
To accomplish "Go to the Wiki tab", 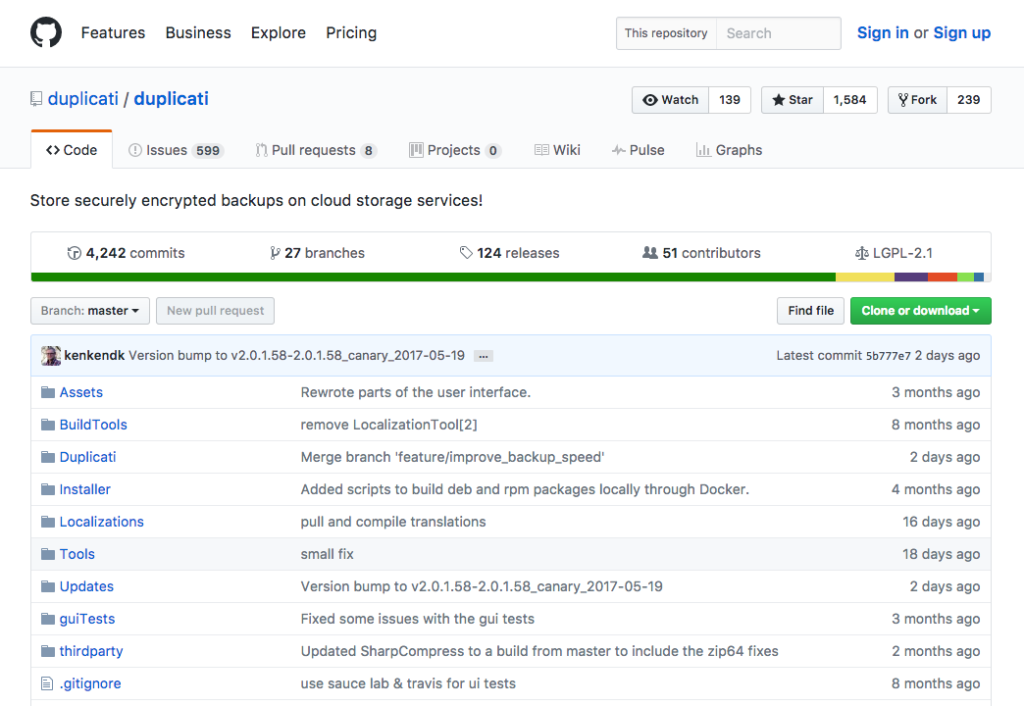I will (x=557, y=150).
